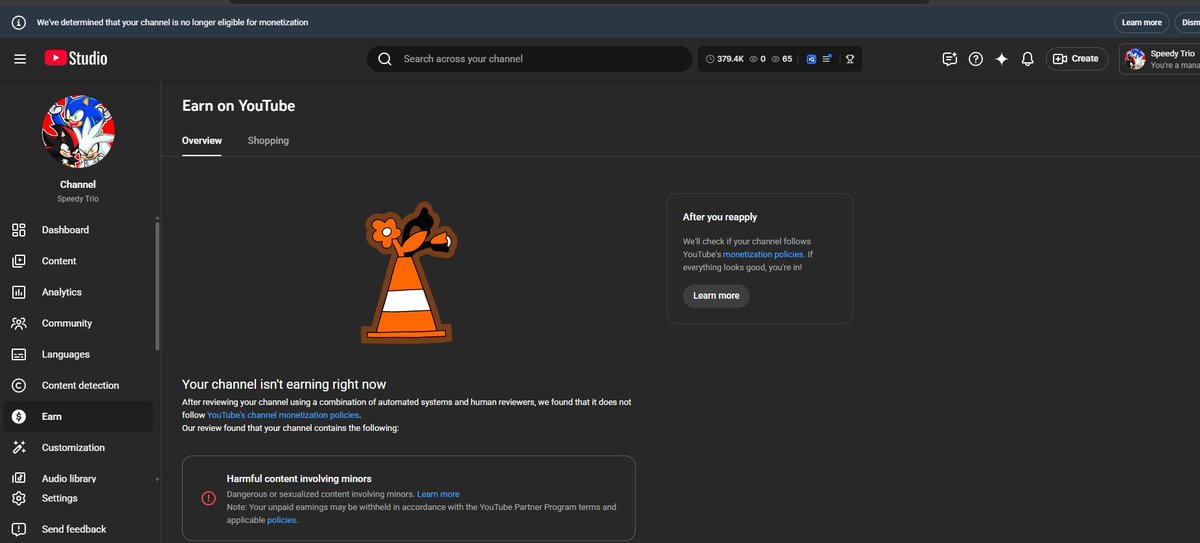Open the list icon with blue dot
The height and width of the screenshot is (543, 1200).
click(827, 59)
